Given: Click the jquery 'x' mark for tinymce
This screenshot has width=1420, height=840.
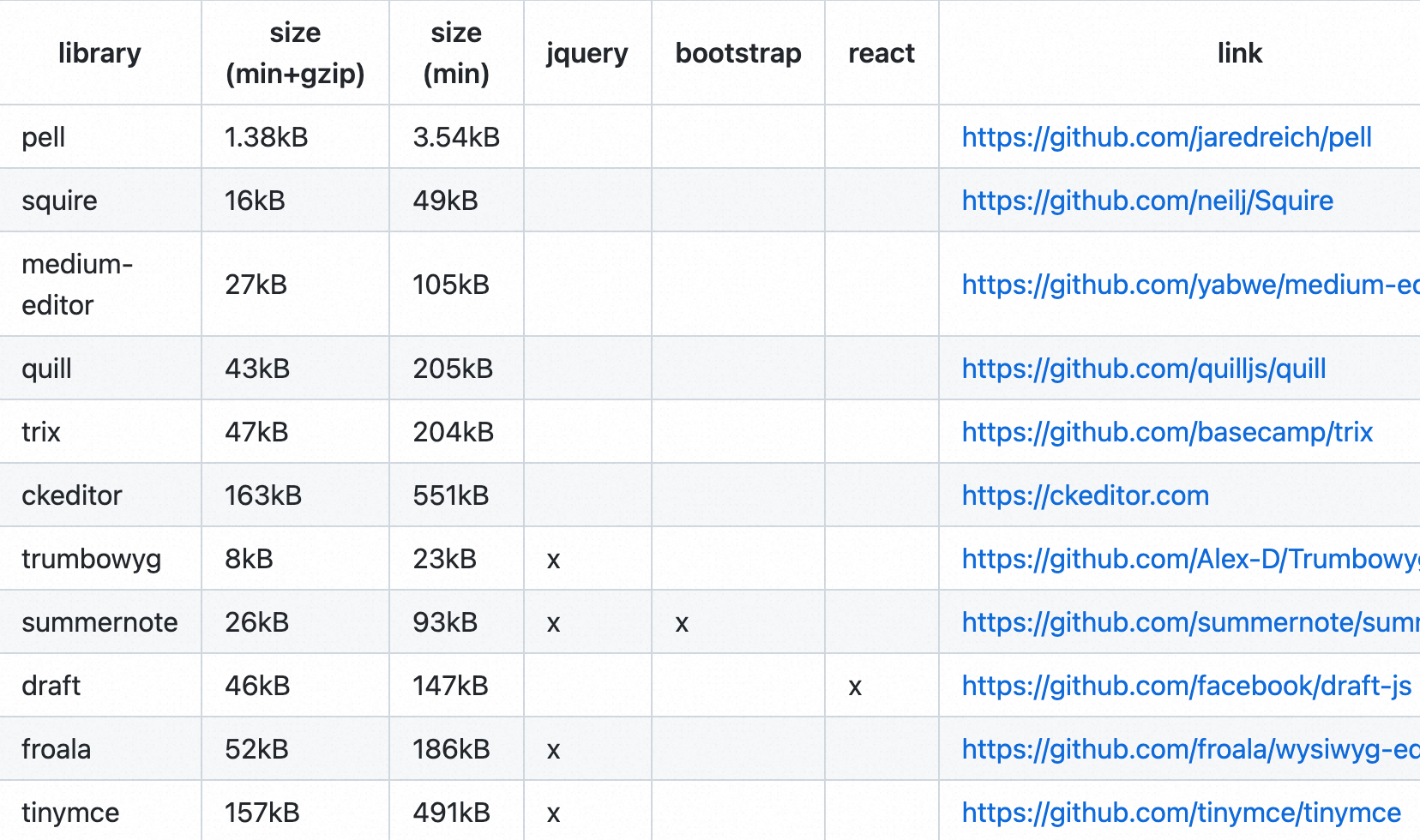Looking at the screenshot, I should [x=554, y=814].
